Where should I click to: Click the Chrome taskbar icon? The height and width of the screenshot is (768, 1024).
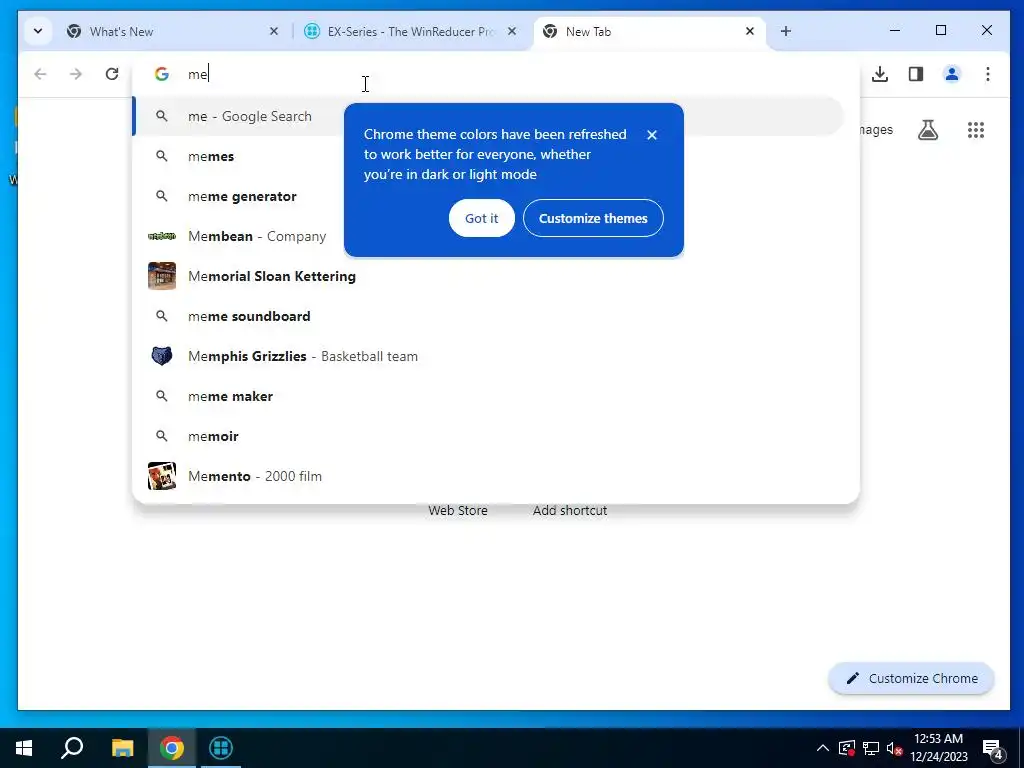[172, 748]
